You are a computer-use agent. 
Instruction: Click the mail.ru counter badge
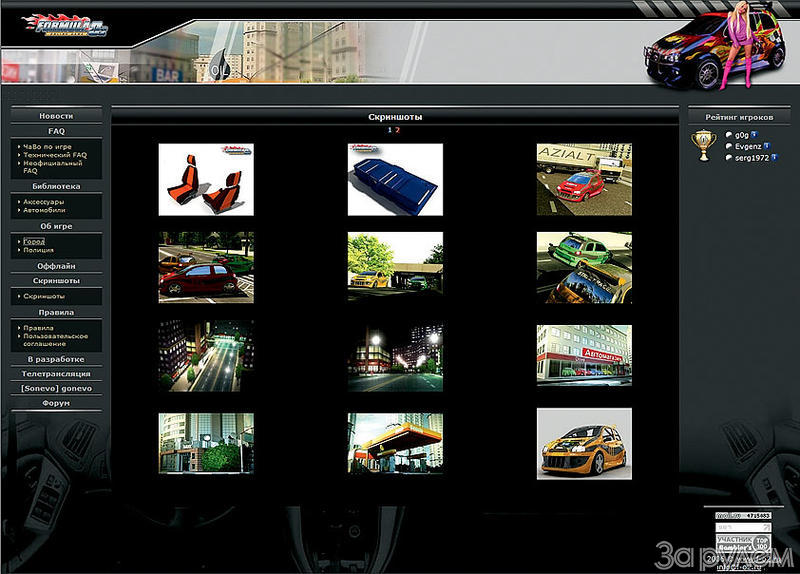click(x=743, y=516)
